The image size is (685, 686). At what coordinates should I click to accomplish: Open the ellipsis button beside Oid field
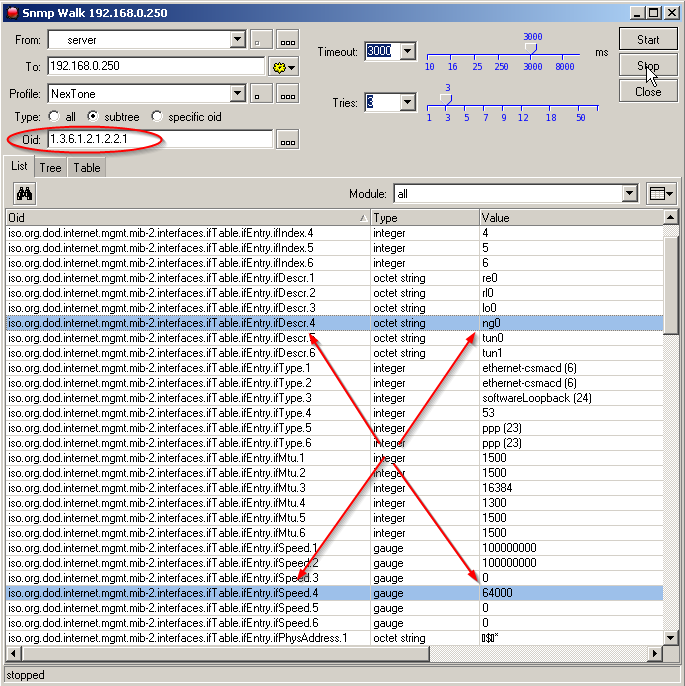pyautogui.click(x=288, y=140)
